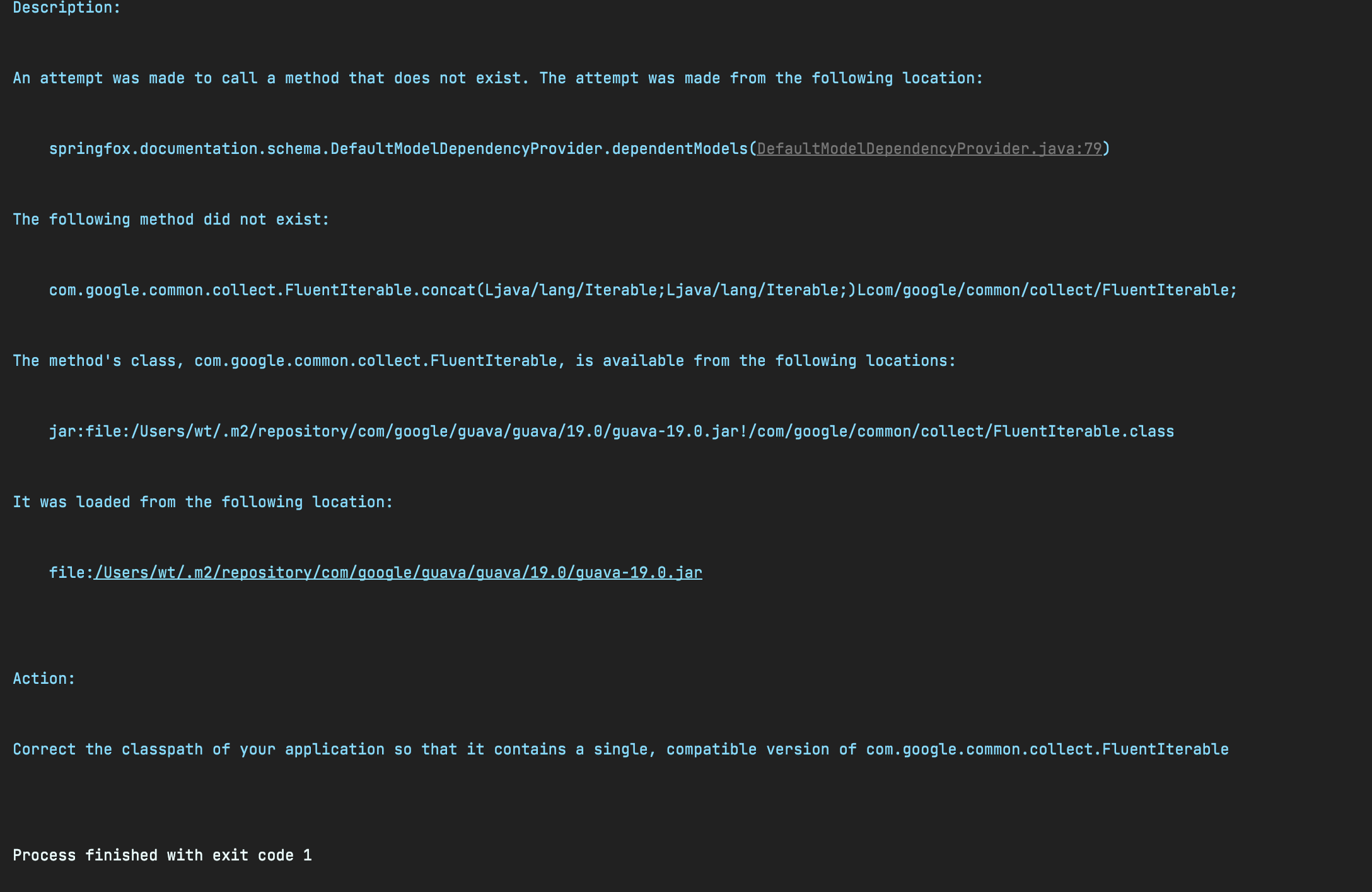Image resolution: width=1372 pixels, height=892 pixels.
Task: Click "(Ljava/lang/Iterable;Ljava/lang/Iterable;)" parameter text
Action: (666, 290)
